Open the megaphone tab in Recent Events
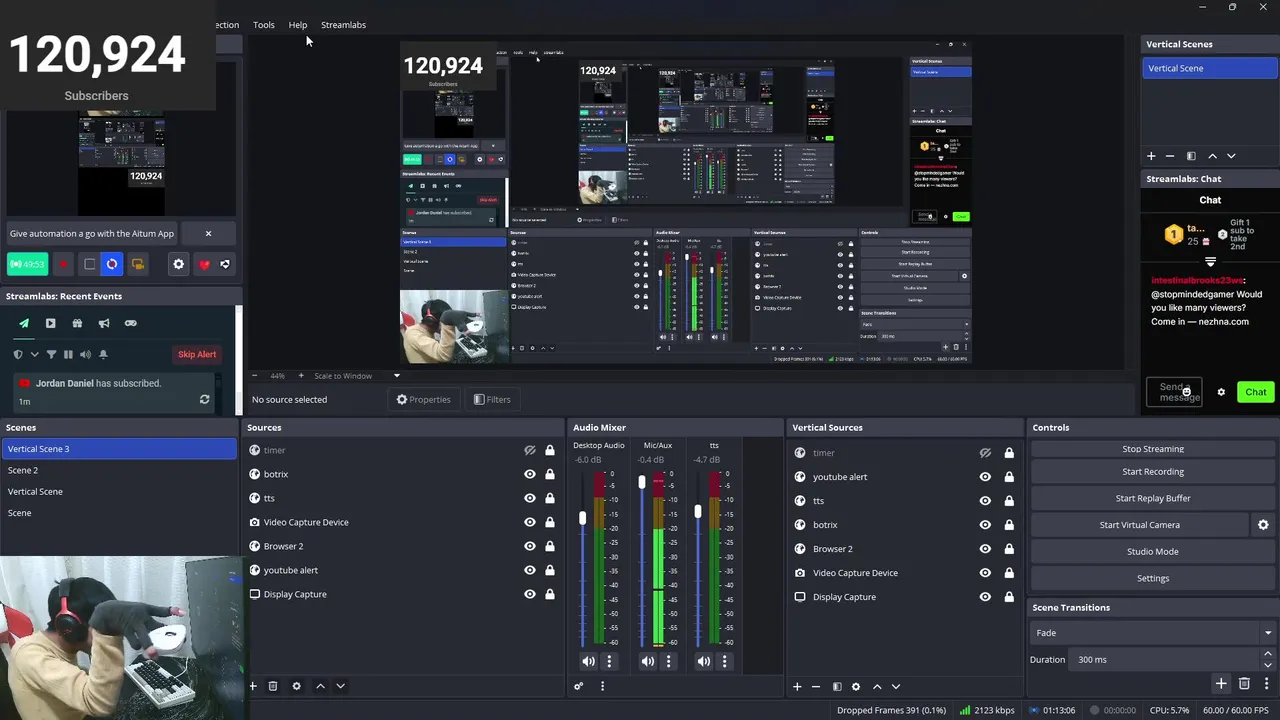 point(104,323)
